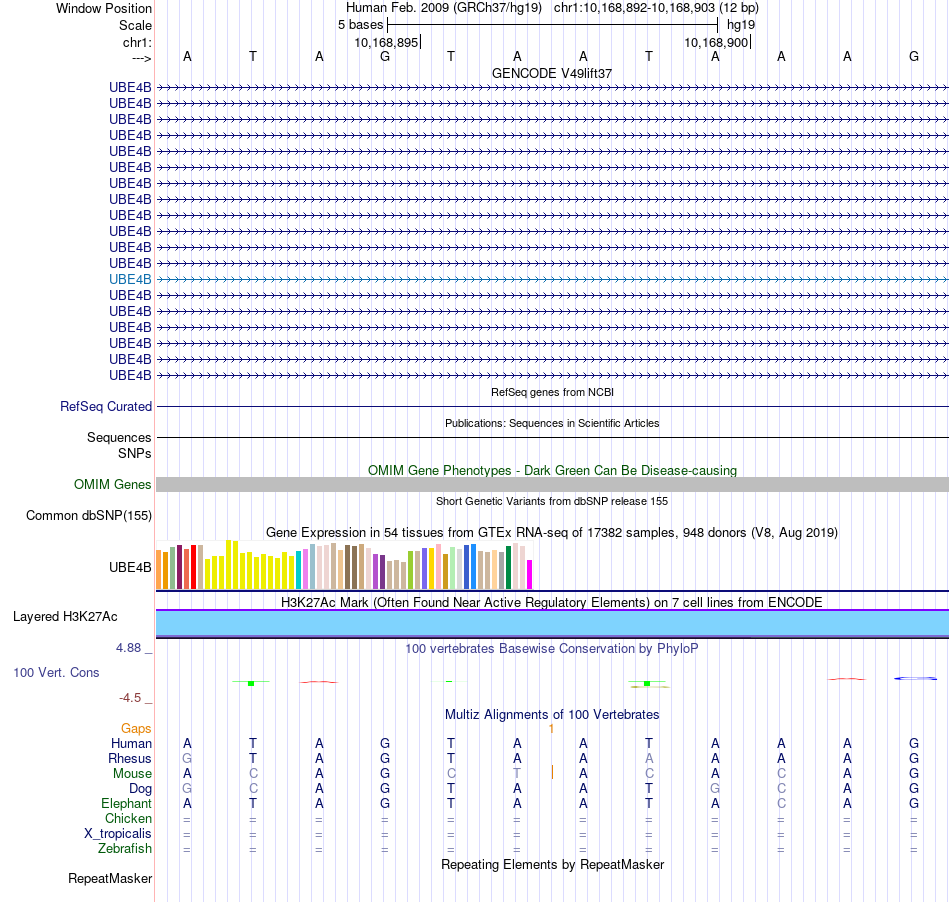Click the Layered H3K27Ac side label
The image size is (950, 902).
click(x=65, y=617)
